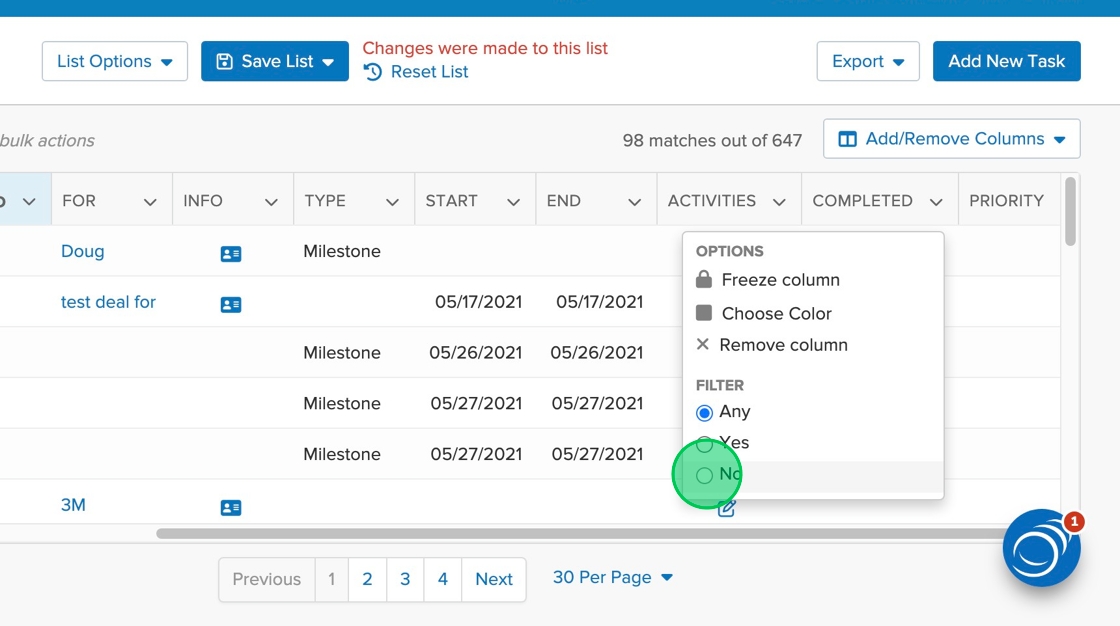Click the lock icon for Freeze column

coord(704,280)
